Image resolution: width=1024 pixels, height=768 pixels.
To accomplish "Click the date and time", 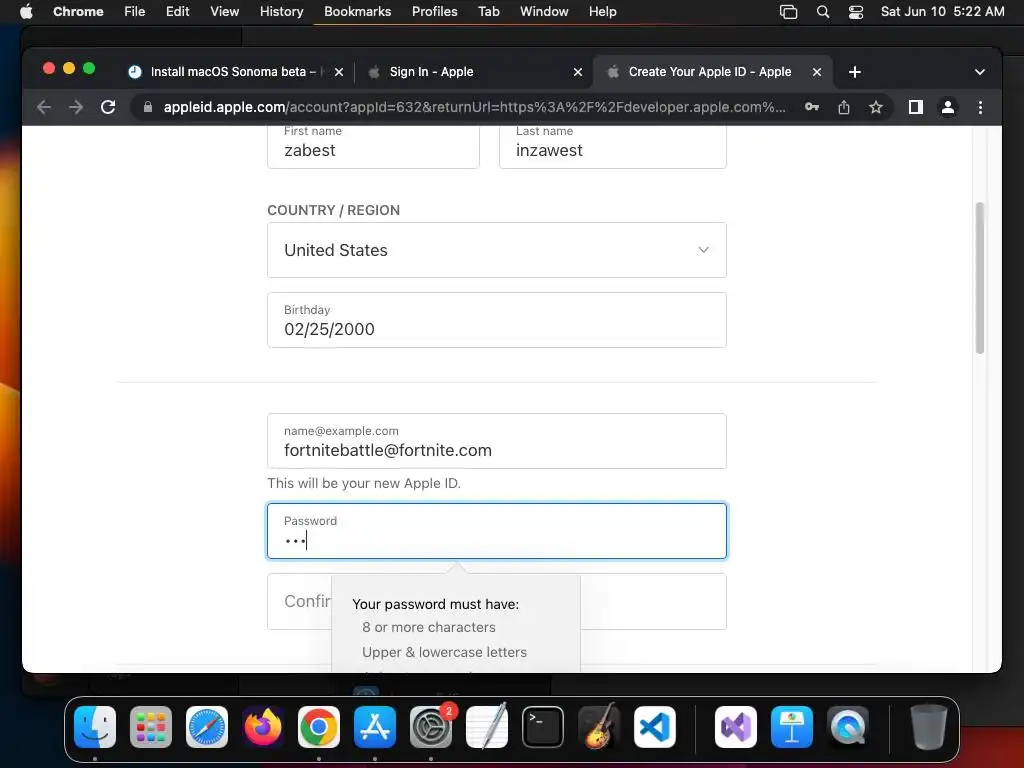I will pyautogui.click(x=942, y=11).
